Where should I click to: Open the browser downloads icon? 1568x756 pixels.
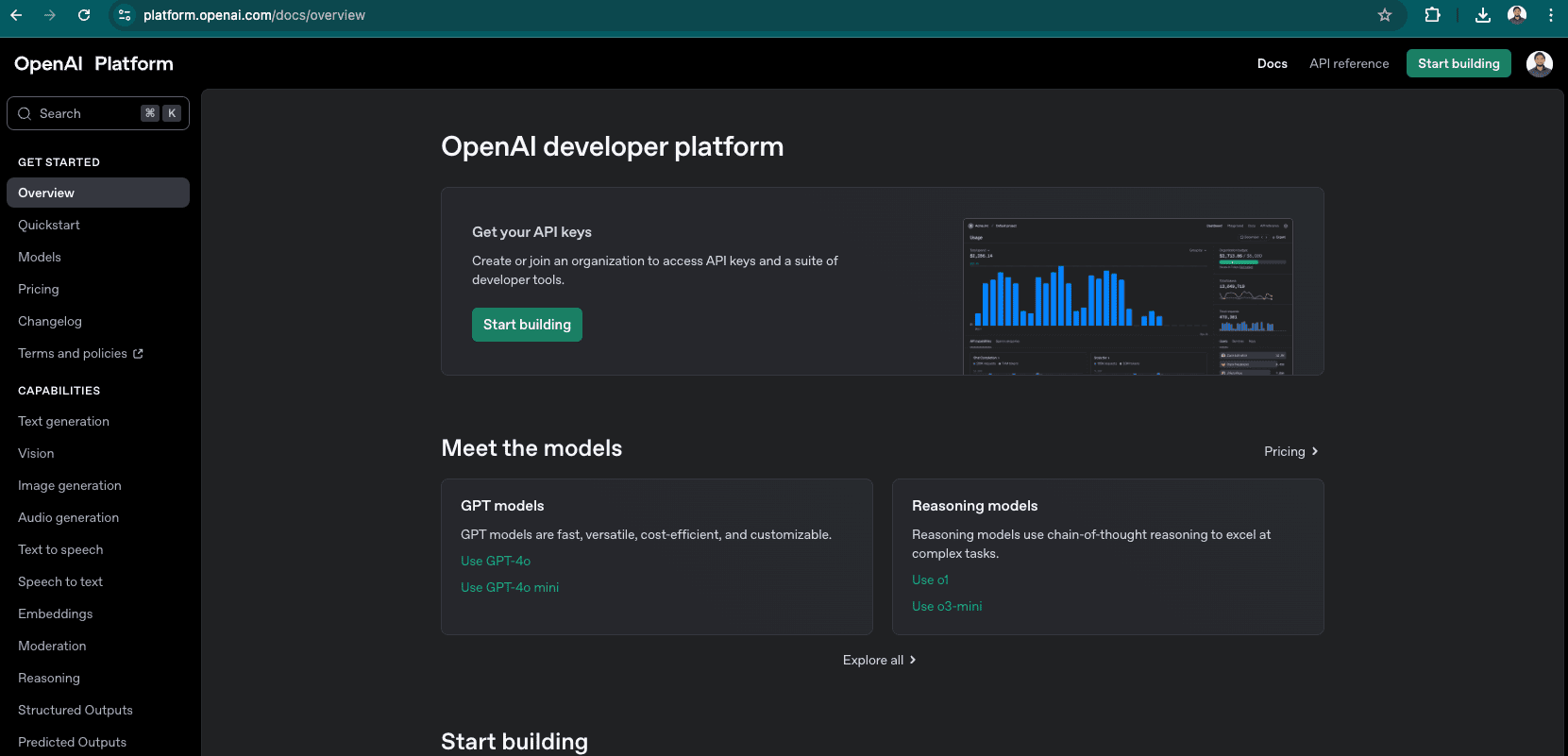tap(1482, 15)
